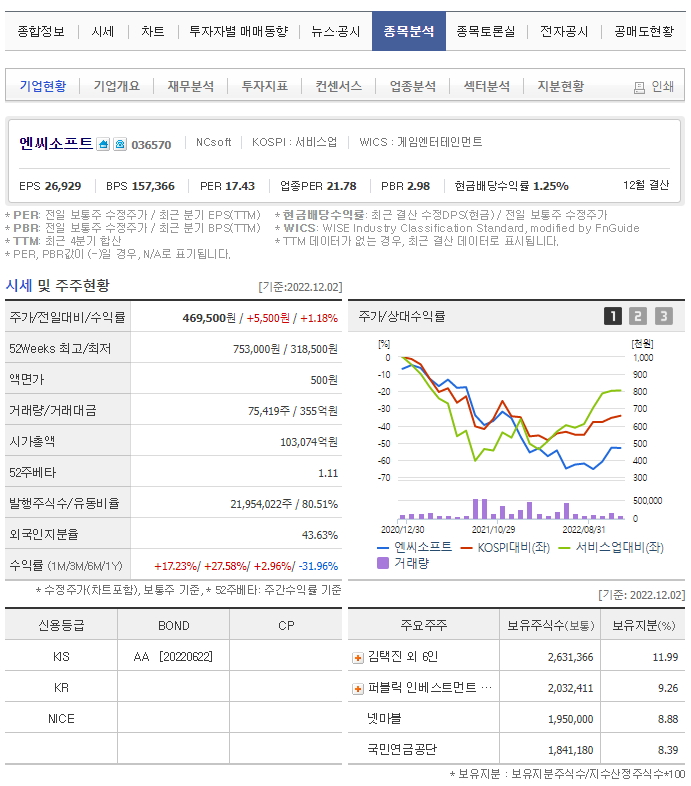Switch chart to view 2
Screen dimensions: 691x786
click(638, 316)
